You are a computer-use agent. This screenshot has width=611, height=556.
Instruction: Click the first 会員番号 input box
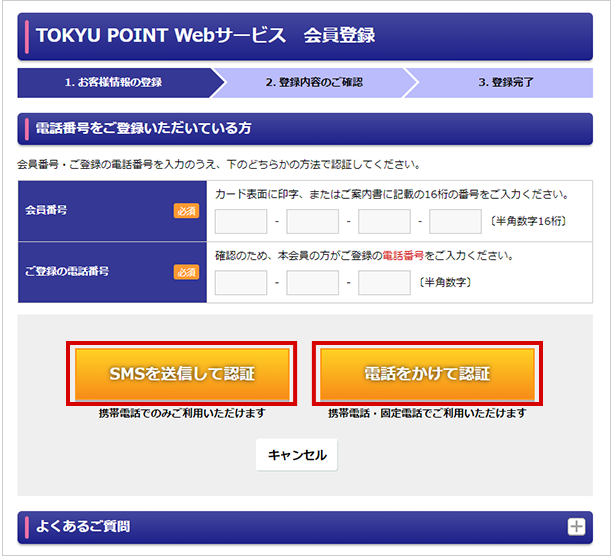(241, 221)
